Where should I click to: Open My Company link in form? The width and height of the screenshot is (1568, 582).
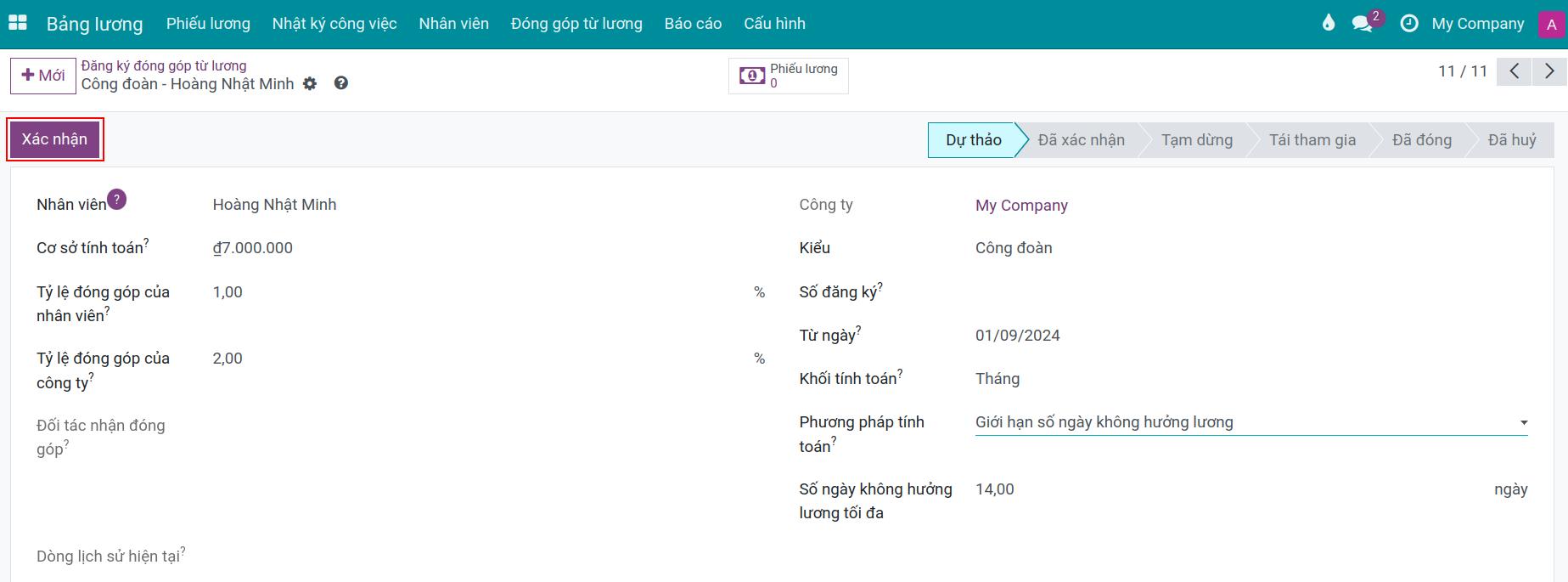tap(1021, 205)
